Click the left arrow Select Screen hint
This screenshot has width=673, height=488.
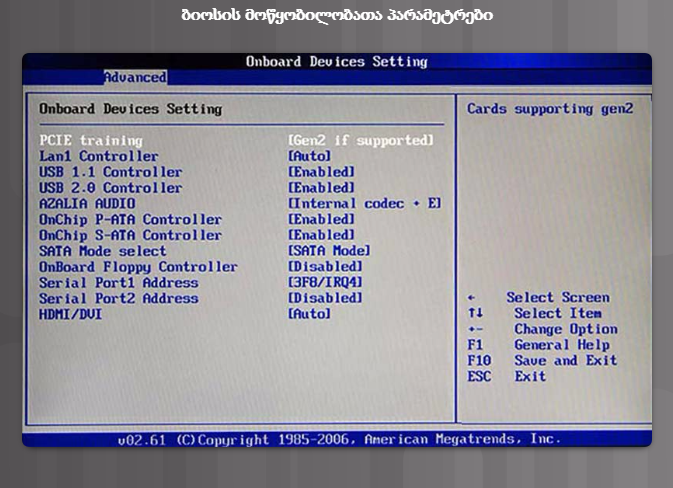538,297
